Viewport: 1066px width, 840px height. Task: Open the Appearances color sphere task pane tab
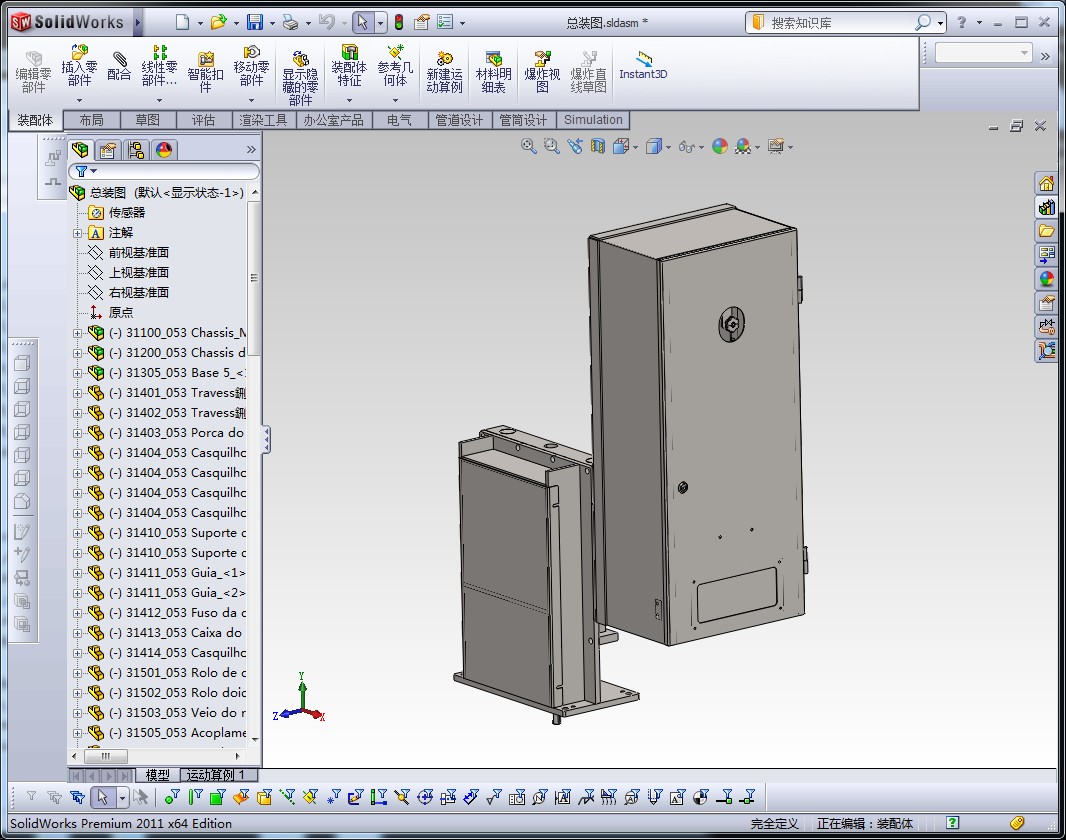click(1046, 279)
